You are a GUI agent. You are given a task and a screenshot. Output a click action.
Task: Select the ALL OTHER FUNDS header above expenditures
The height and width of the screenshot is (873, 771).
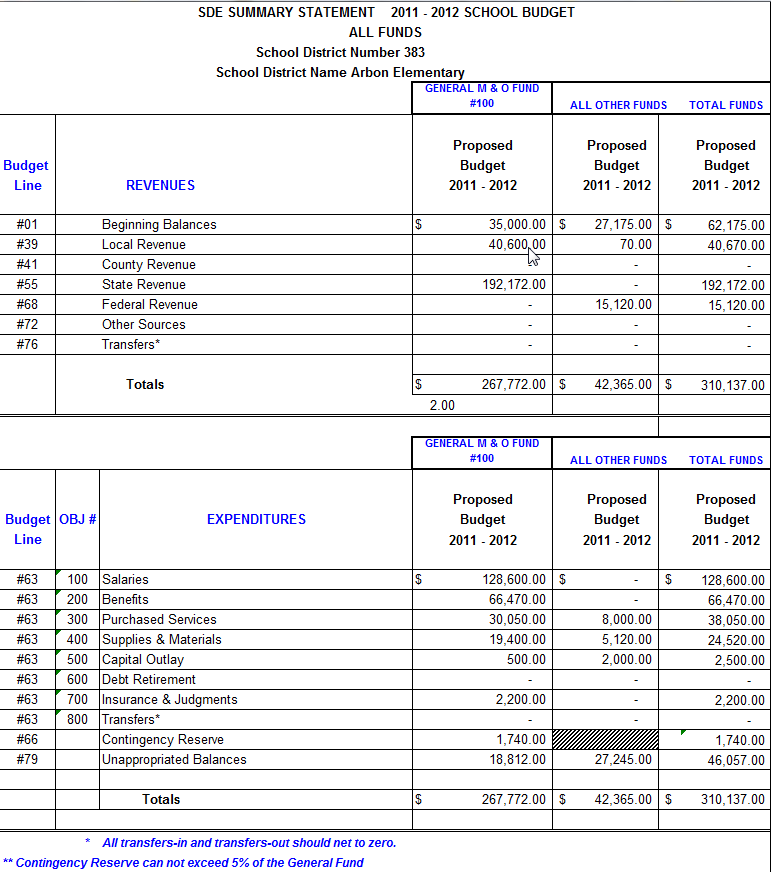[x=618, y=460]
